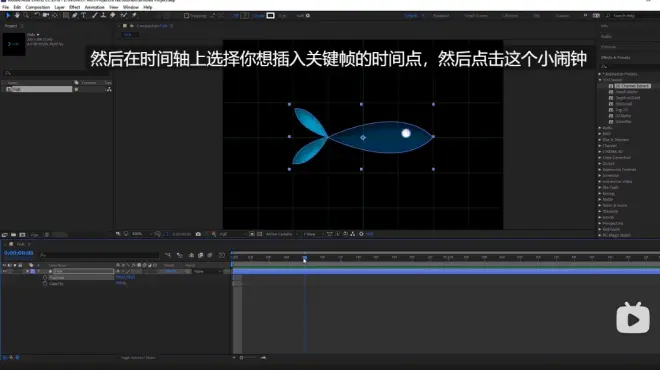The image size is (660, 370).
Task: Select the Puppet Pin tool
Action: [134, 16]
